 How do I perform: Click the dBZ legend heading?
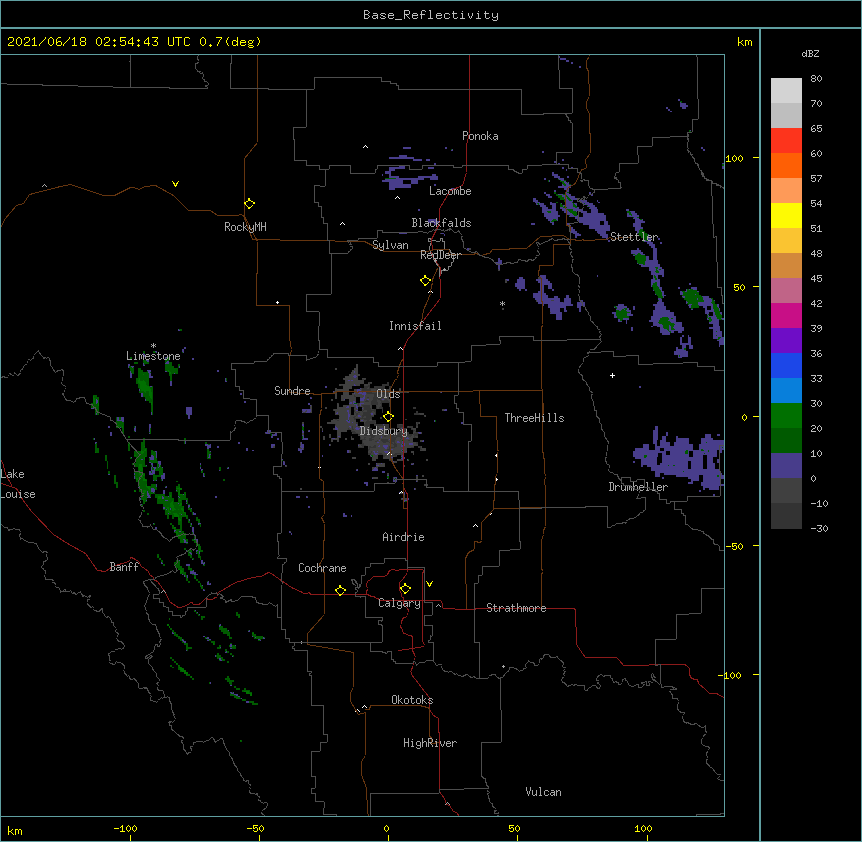(810, 53)
